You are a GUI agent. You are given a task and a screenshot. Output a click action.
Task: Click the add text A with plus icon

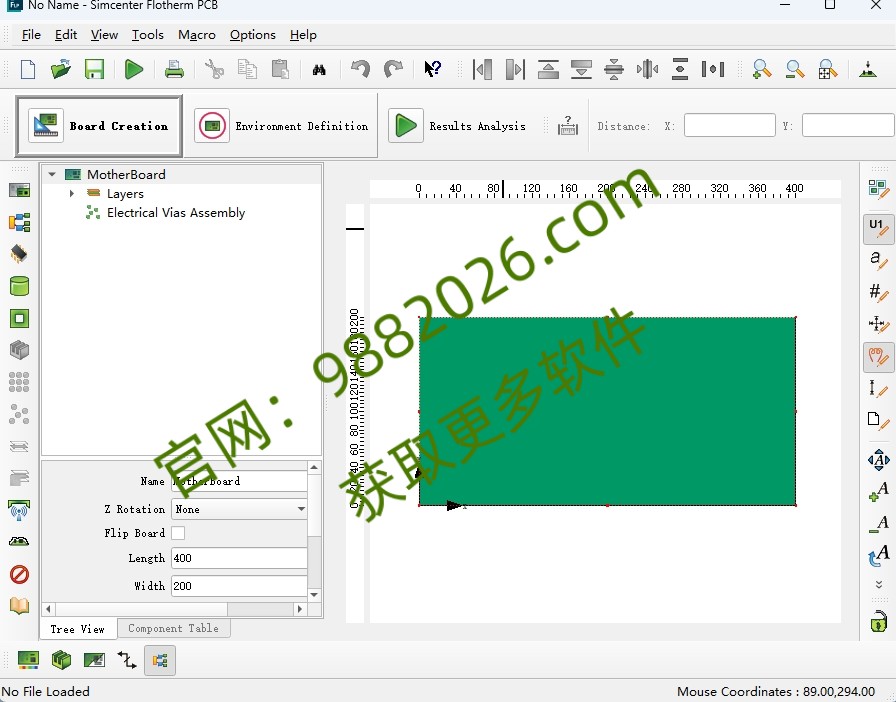click(878, 491)
